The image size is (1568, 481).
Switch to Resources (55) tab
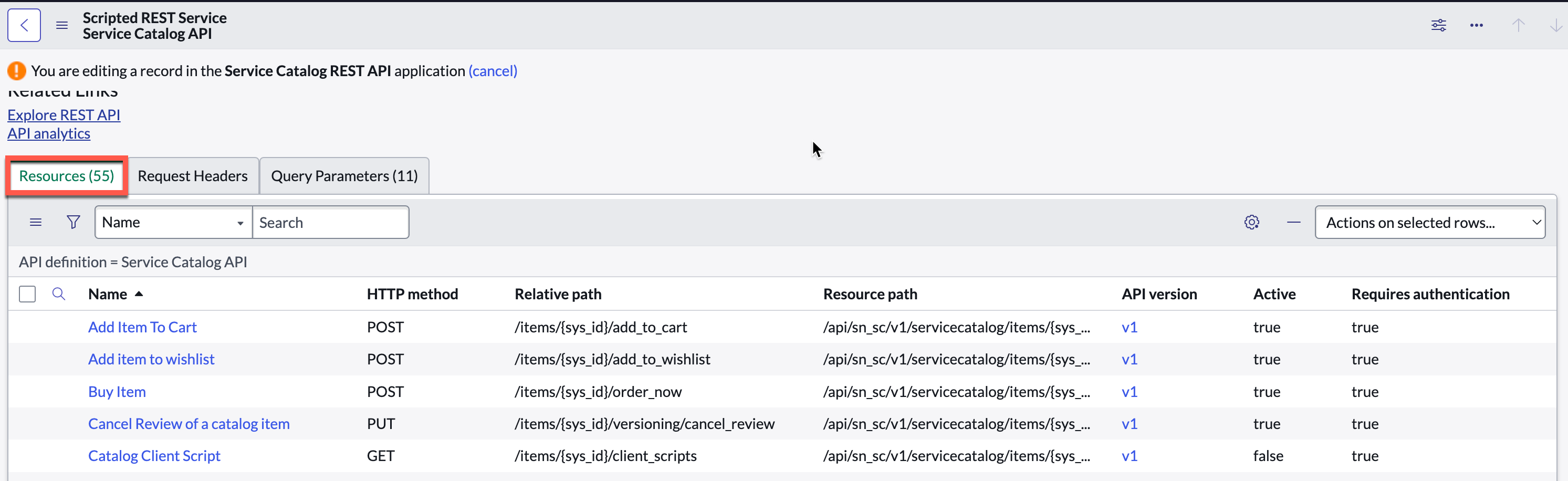(x=67, y=176)
